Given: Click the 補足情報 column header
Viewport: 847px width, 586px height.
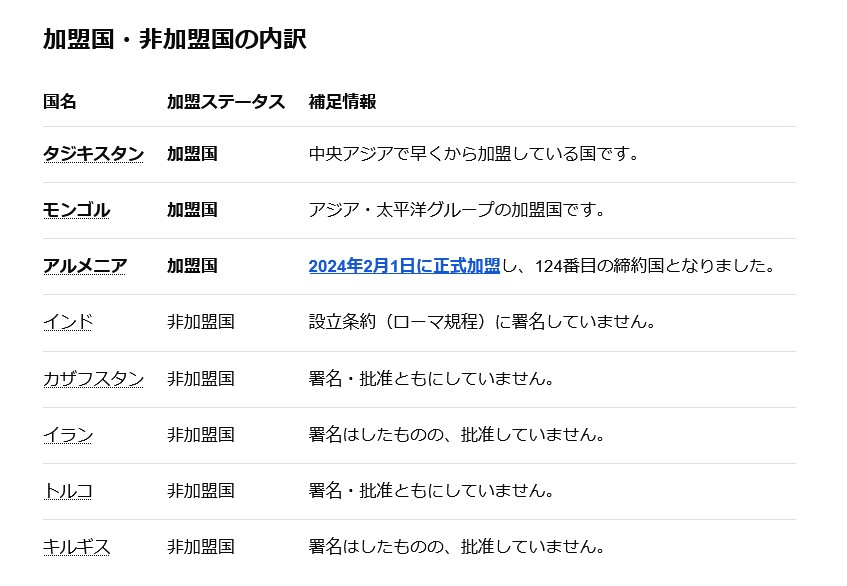Looking at the screenshot, I should point(342,102).
